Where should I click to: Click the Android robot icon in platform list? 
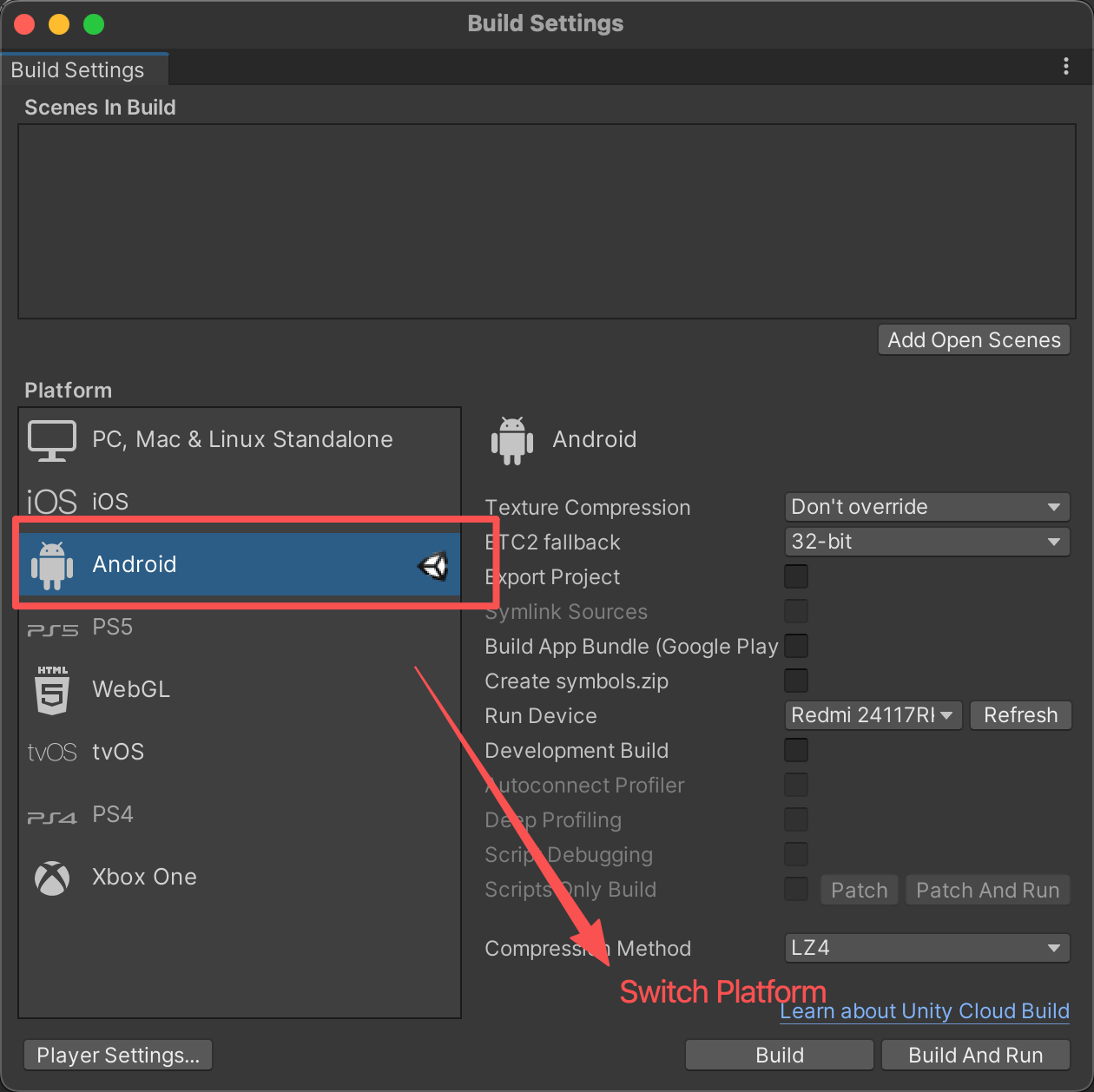(x=52, y=565)
